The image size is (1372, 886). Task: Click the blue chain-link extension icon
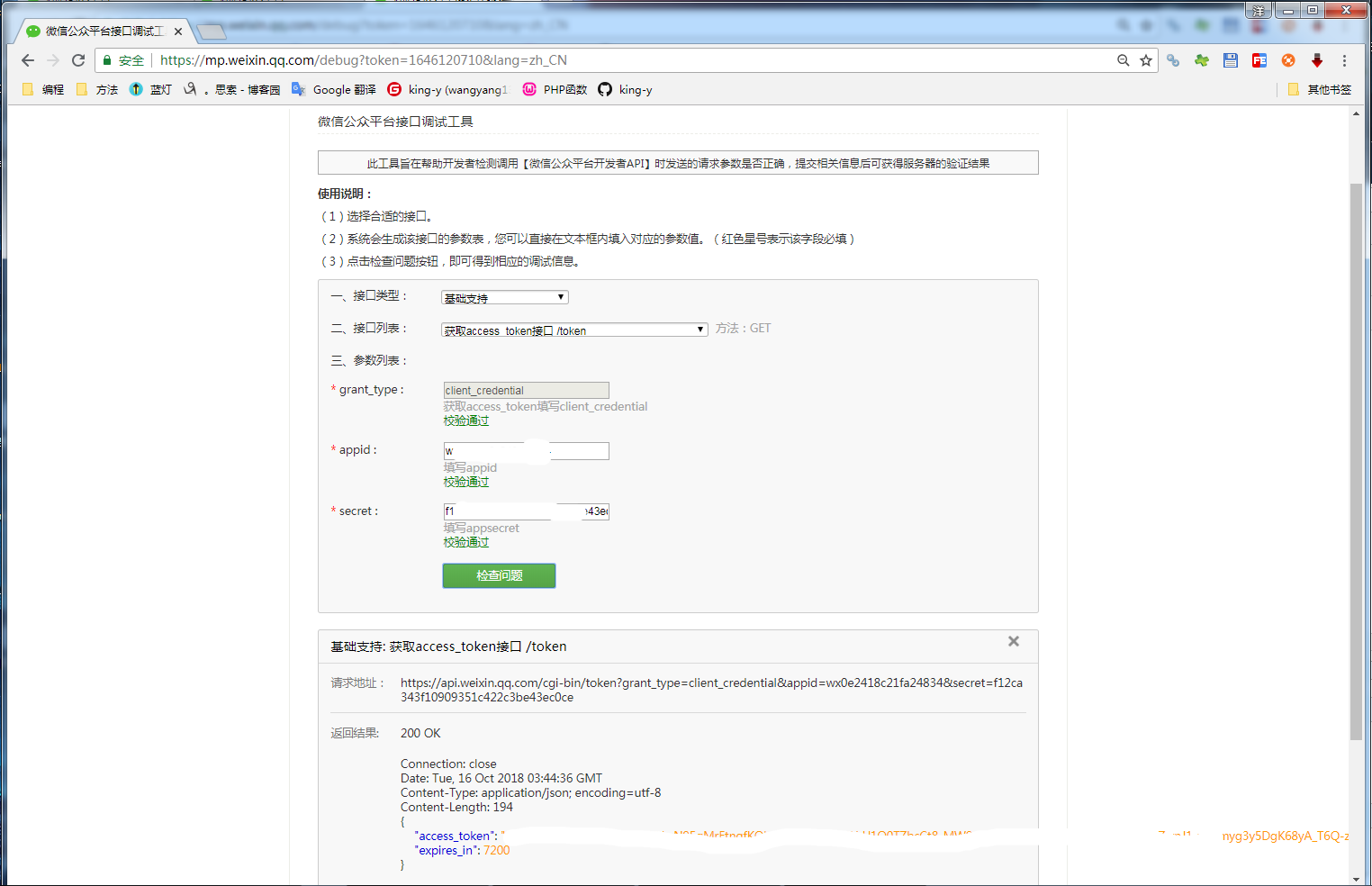[1173, 60]
